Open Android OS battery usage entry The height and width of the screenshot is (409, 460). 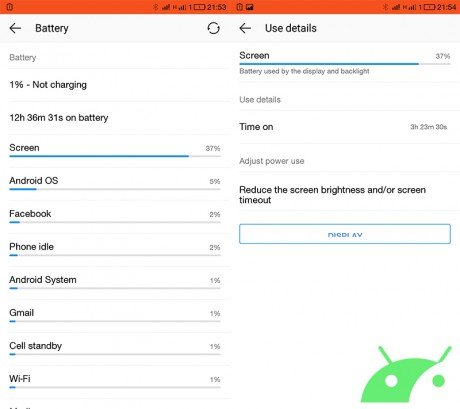[x=115, y=184]
